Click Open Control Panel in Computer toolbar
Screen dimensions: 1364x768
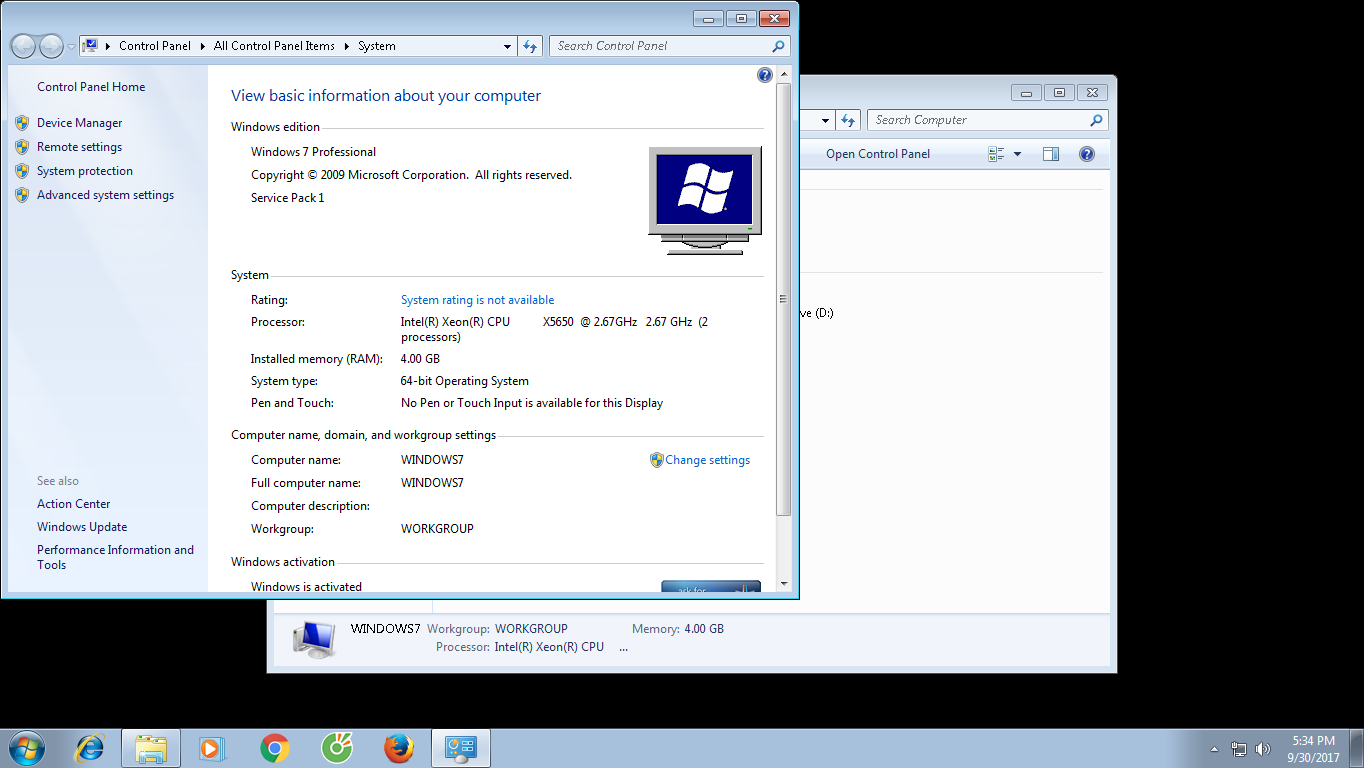[877, 154]
